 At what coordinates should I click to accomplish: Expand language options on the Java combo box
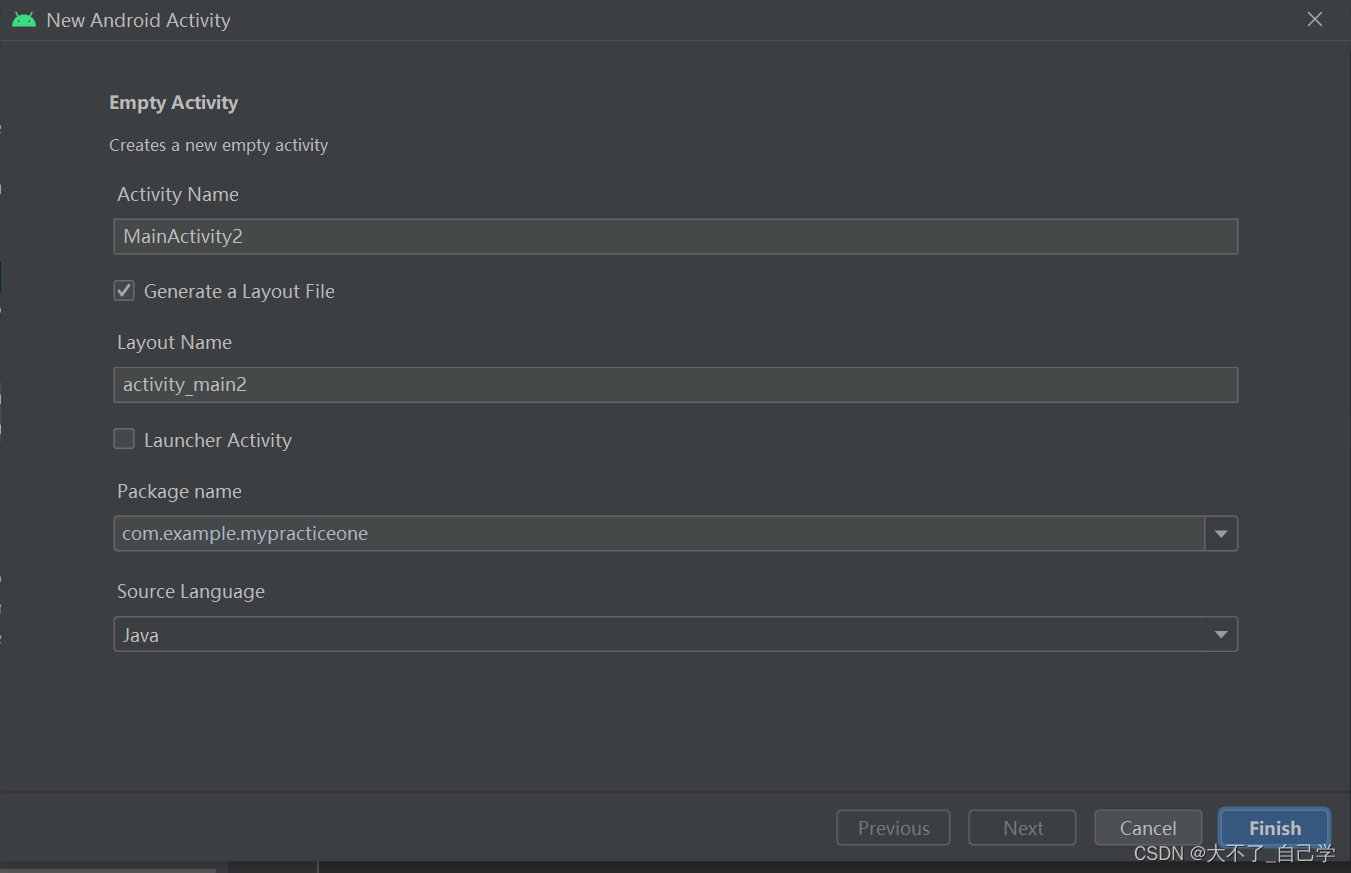point(1221,634)
